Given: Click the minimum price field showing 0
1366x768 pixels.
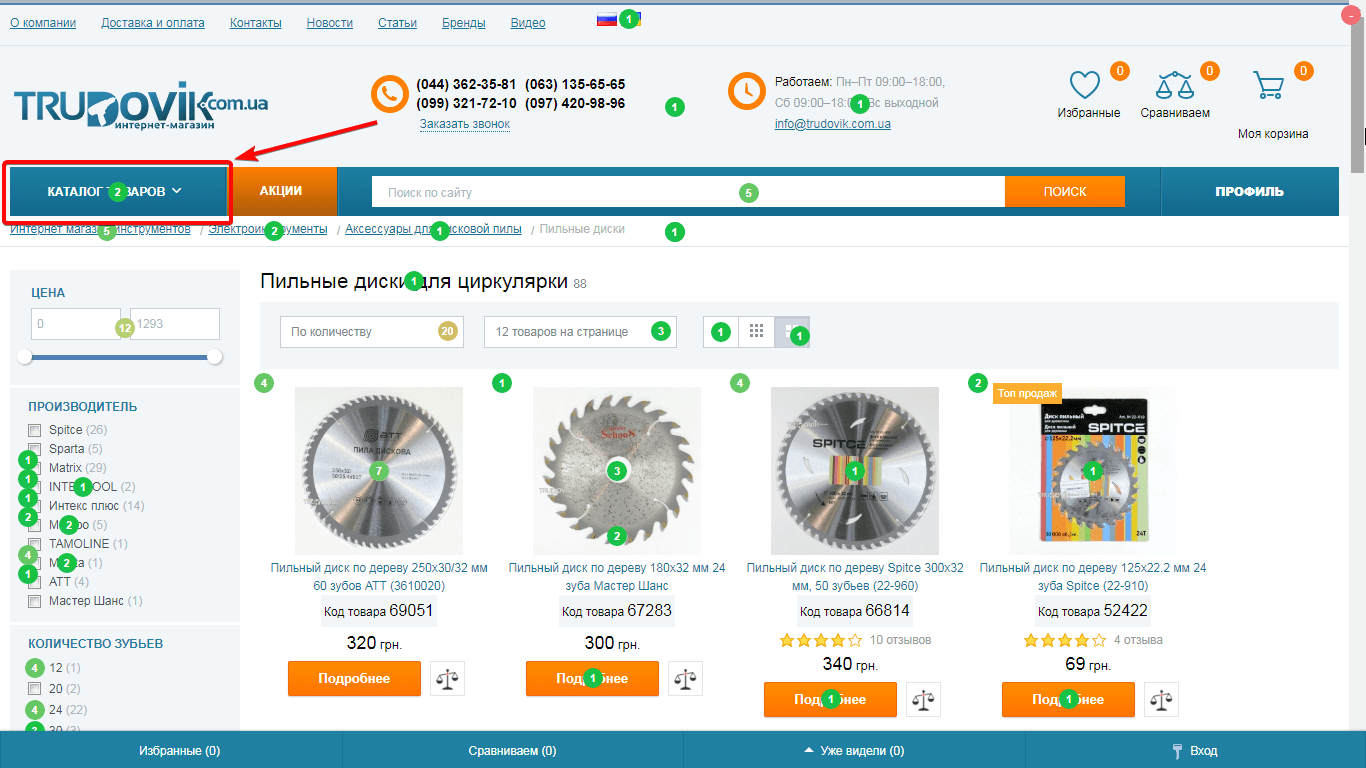Looking at the screenshot, I should click(75, 324).
